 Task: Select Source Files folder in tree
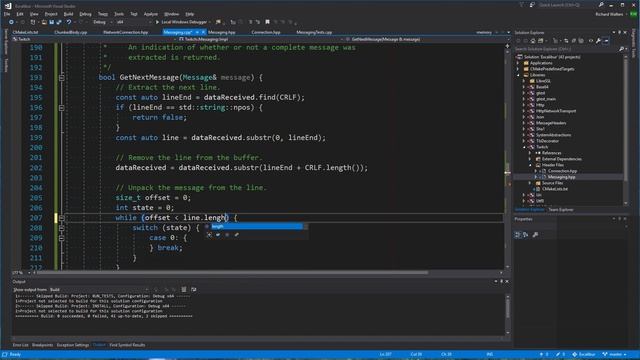552,183
